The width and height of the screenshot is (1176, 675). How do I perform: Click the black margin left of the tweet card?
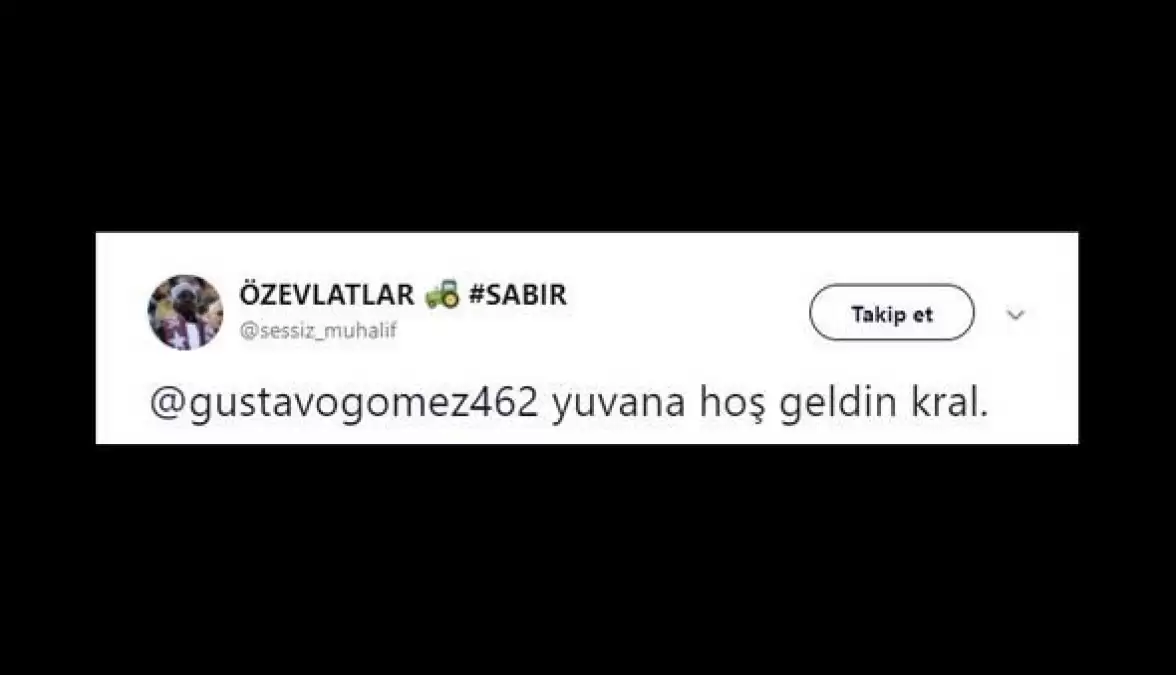pos(47,338)
